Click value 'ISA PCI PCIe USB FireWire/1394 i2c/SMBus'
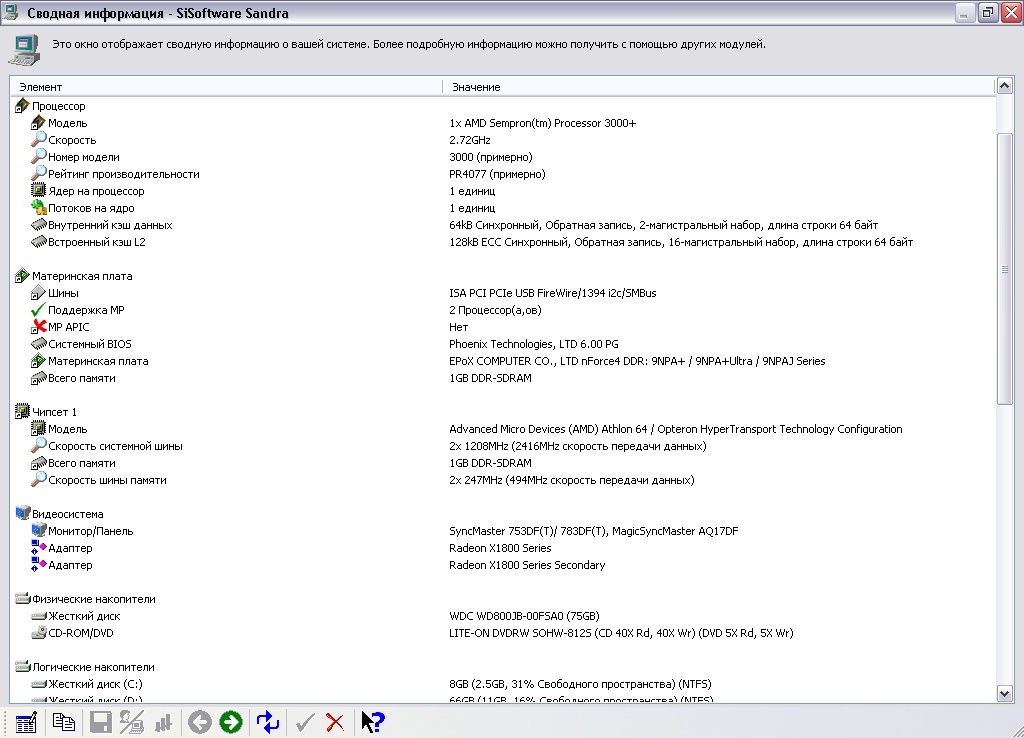 coord(552,293)
